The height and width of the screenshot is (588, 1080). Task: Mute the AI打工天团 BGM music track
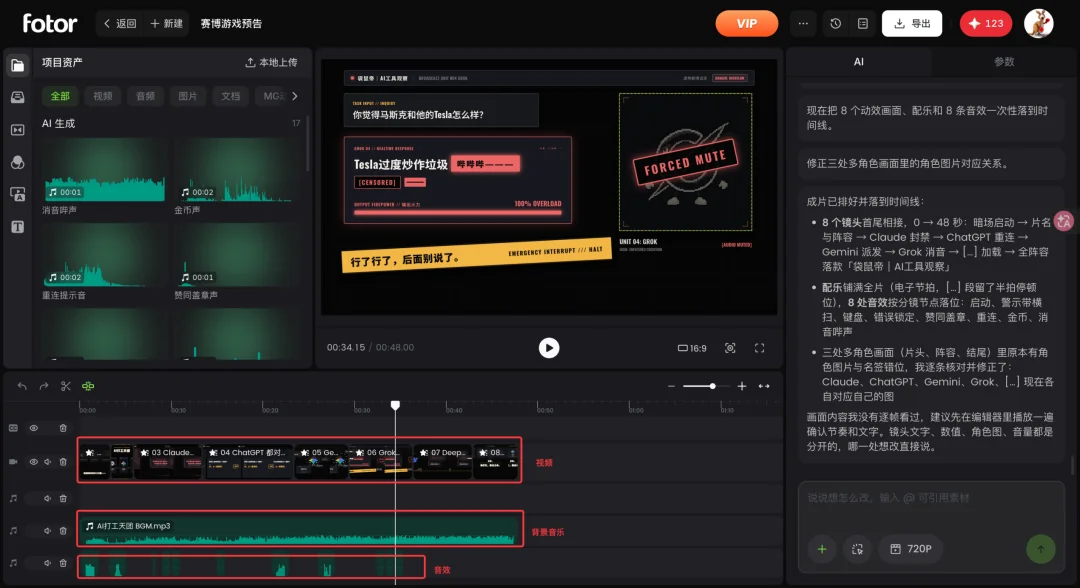pos(48,531)
